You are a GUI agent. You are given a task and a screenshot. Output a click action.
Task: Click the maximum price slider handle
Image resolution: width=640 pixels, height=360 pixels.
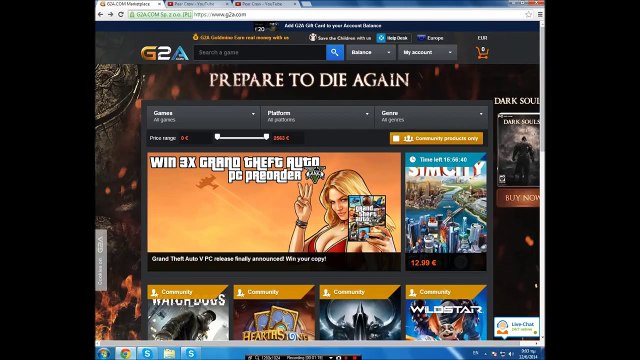tap(266, 137)
